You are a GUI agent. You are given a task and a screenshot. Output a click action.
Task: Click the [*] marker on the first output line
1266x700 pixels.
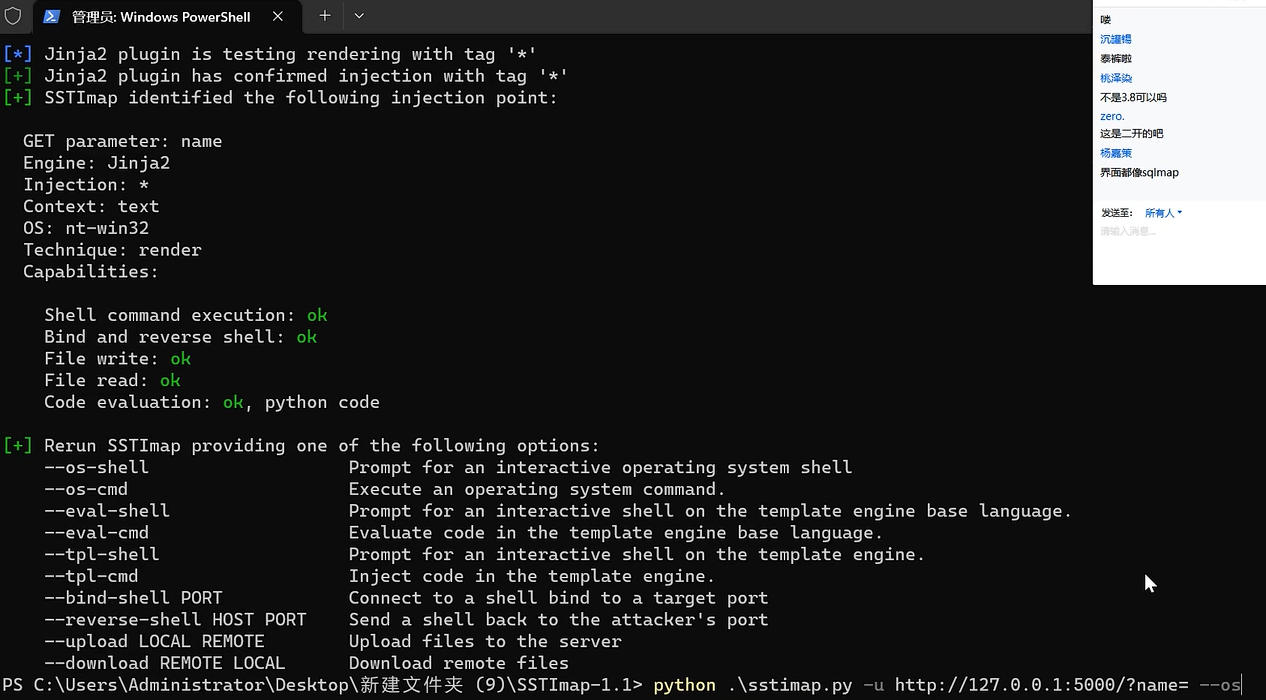coord(18,53)
